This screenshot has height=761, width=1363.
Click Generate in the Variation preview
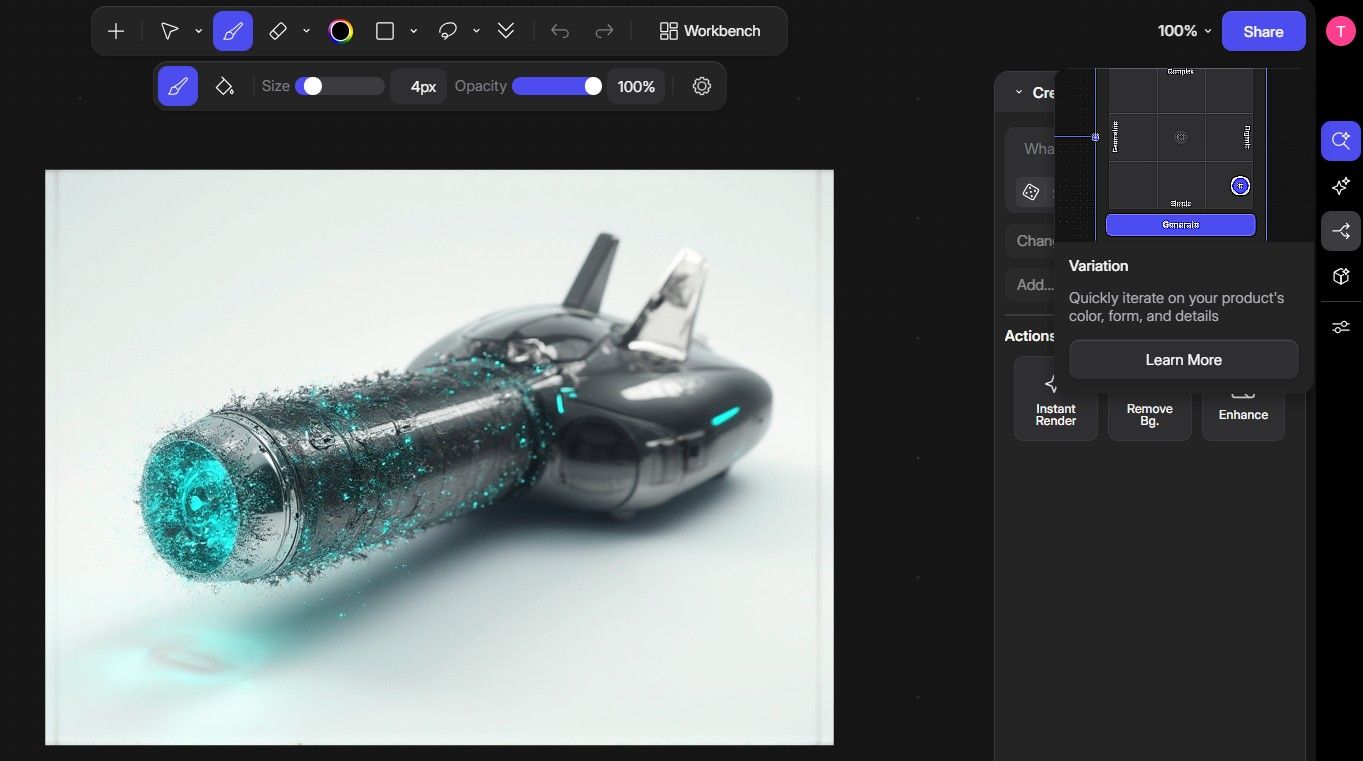(1180, 225)
